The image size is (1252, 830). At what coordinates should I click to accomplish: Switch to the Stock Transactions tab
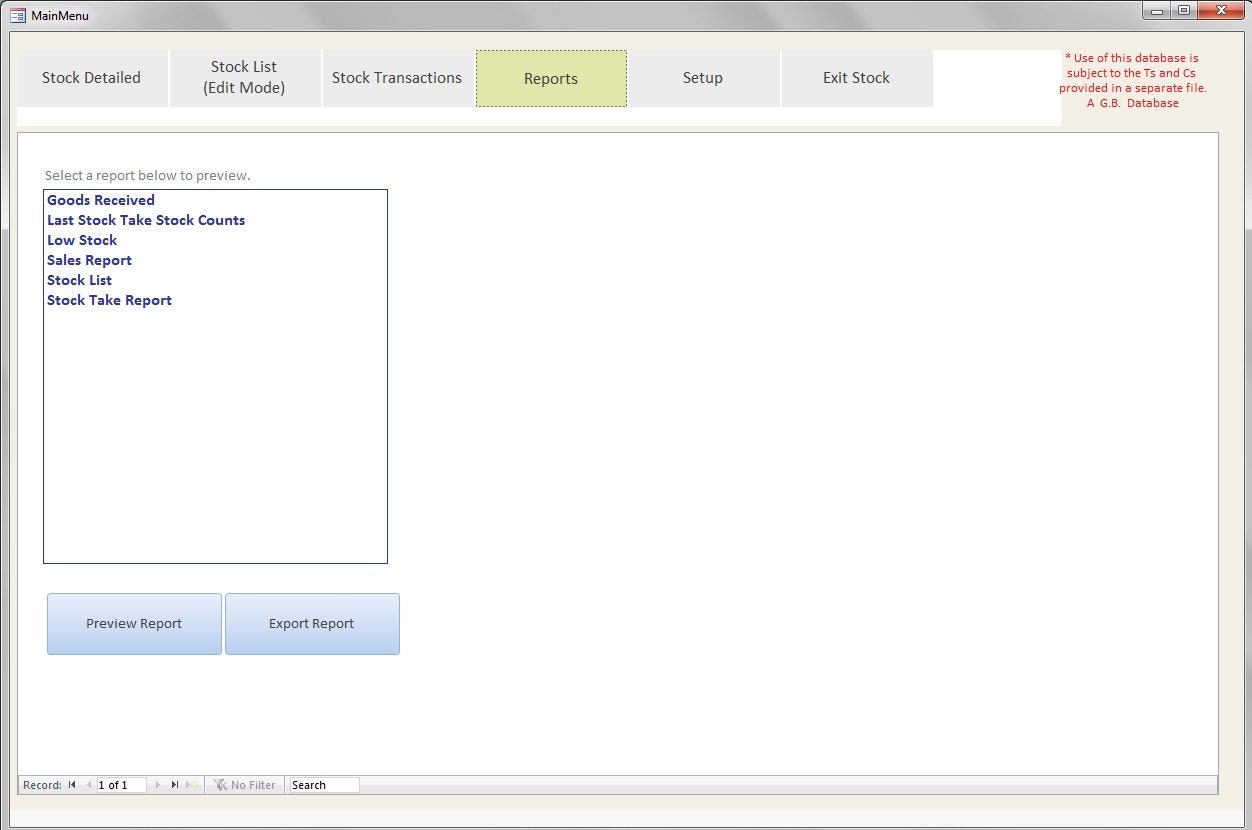(x=397, y=77)
